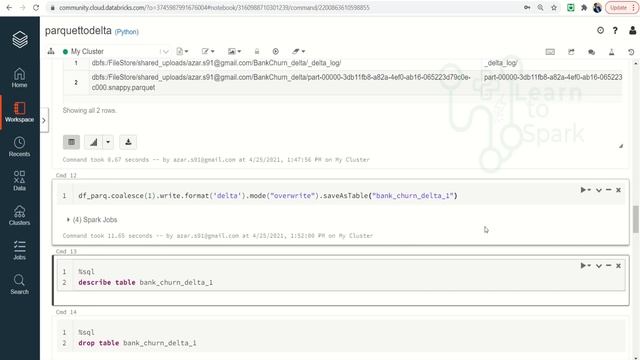This screenshot has width=640, height=360.
Task: Open the Help question mark icon
Action: tap(615, 30)
